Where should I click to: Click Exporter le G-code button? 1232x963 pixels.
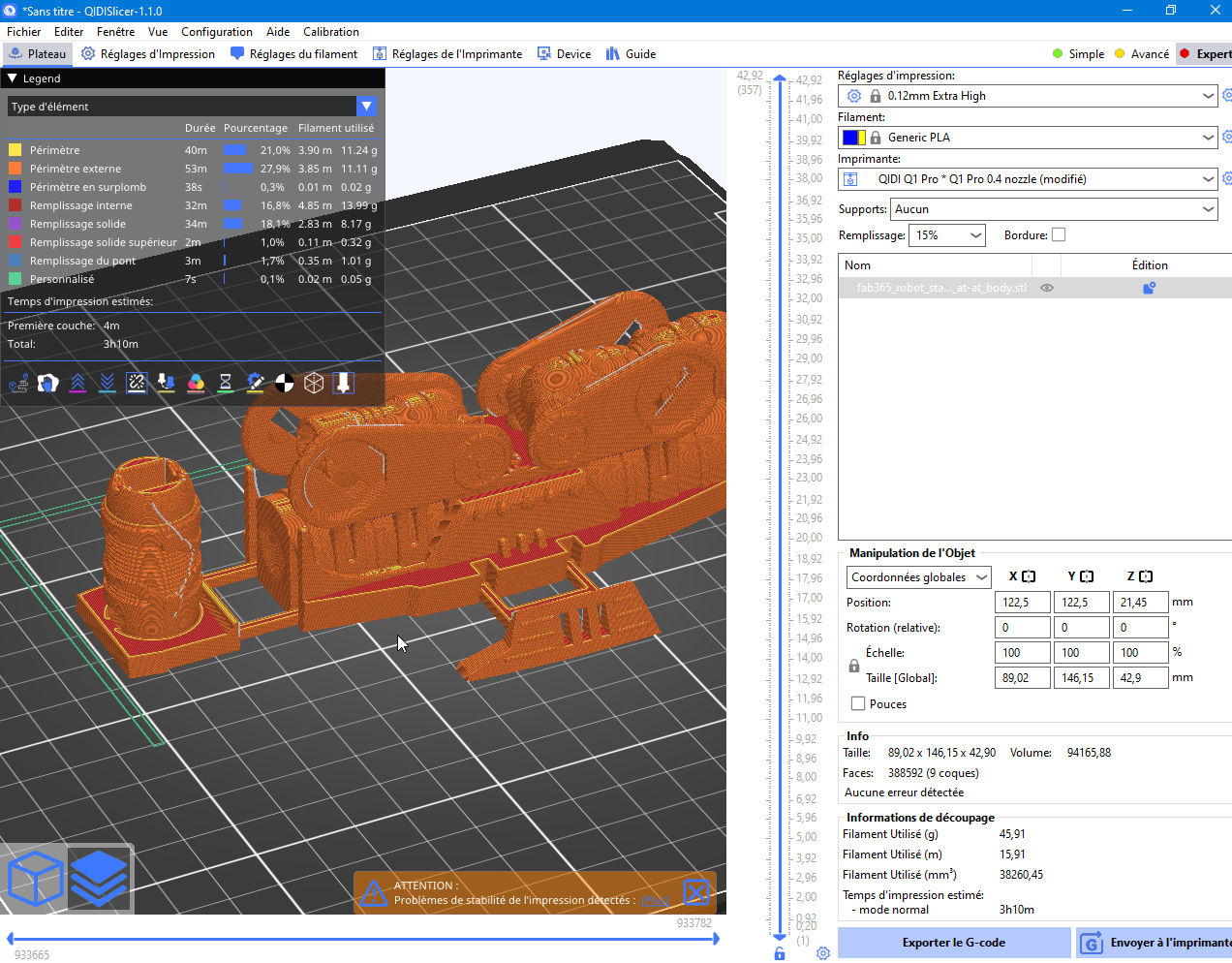[953, 943]
